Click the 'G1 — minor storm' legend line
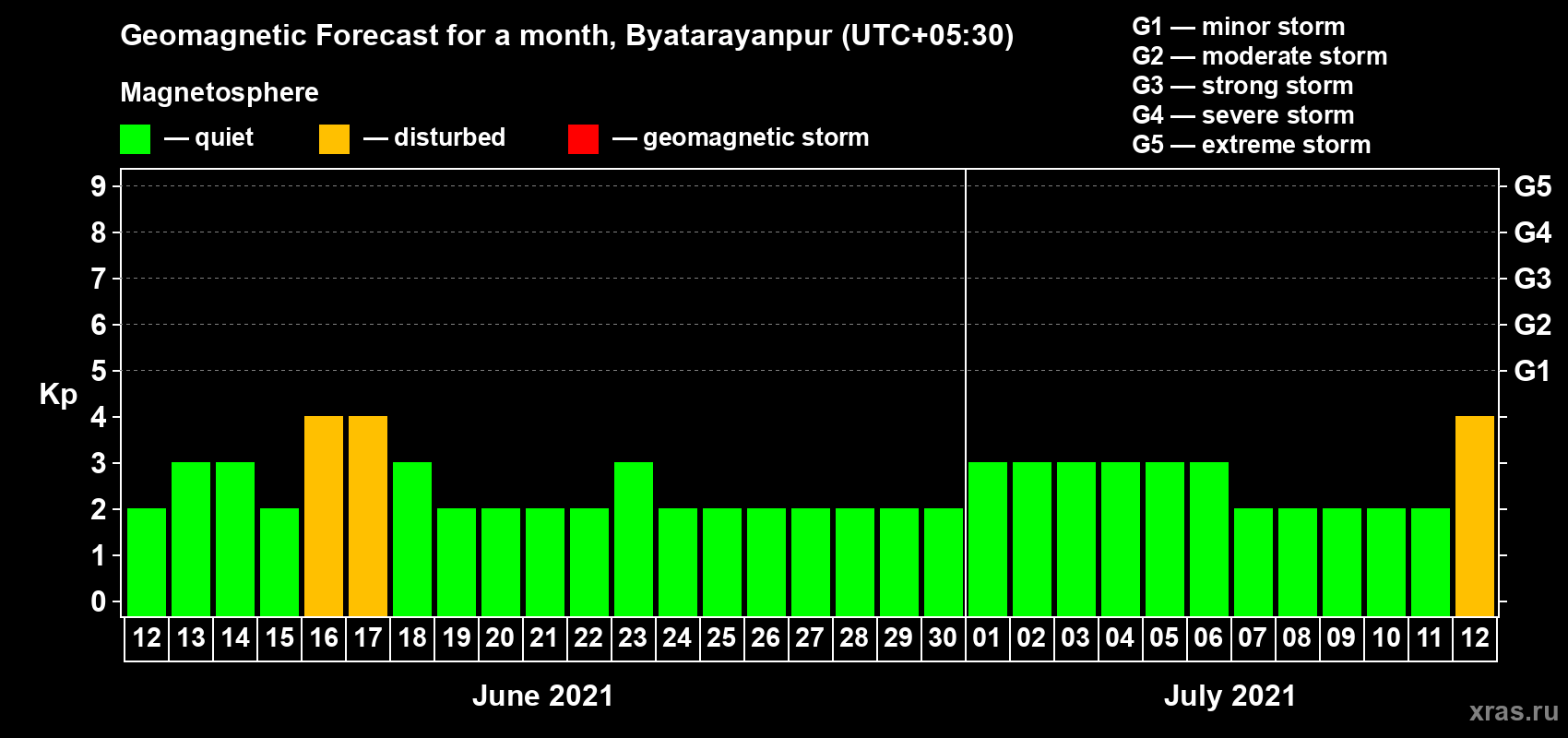The image size is (1568, 738). click(1239, 27)
